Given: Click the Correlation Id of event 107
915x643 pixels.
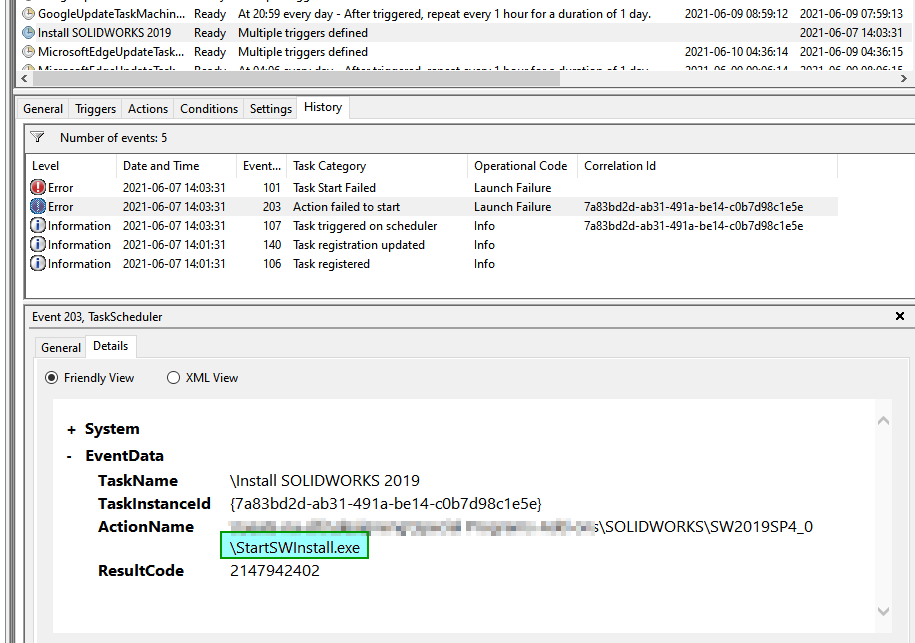Looking at the screenshot, I should 693,226.
